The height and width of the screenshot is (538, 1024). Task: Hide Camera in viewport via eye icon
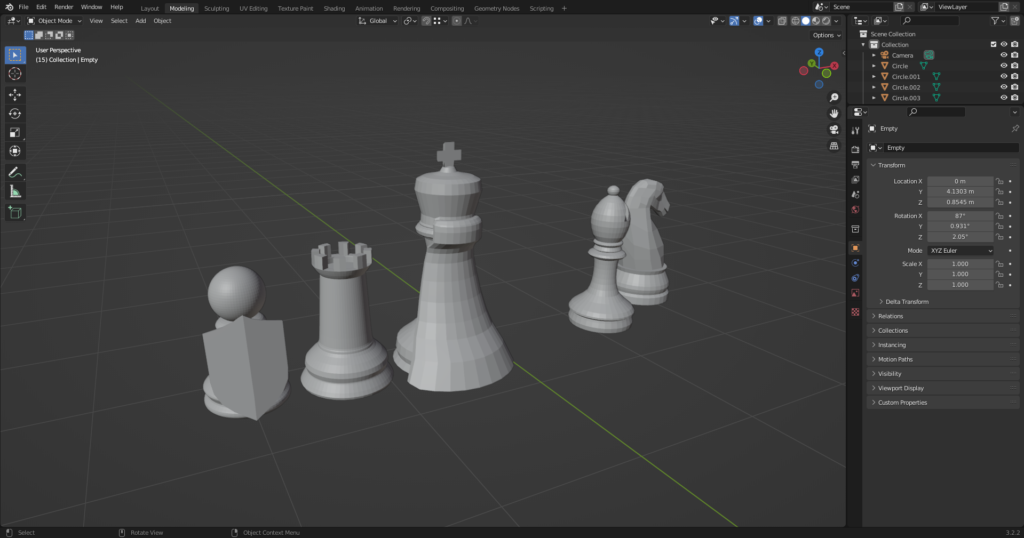coord(1004,55)
